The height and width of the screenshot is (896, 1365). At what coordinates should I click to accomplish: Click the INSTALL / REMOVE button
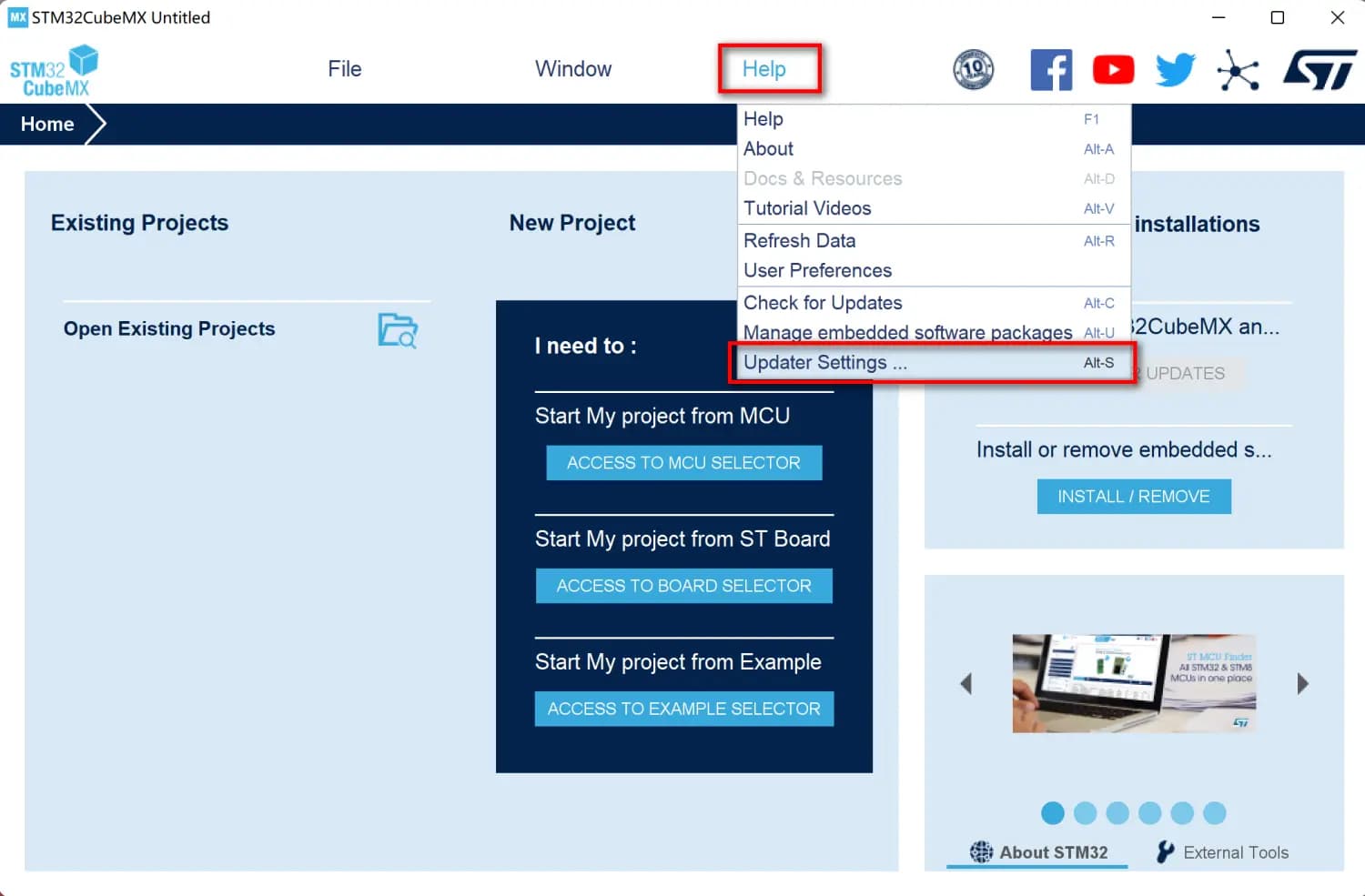tap(1134, 497)
